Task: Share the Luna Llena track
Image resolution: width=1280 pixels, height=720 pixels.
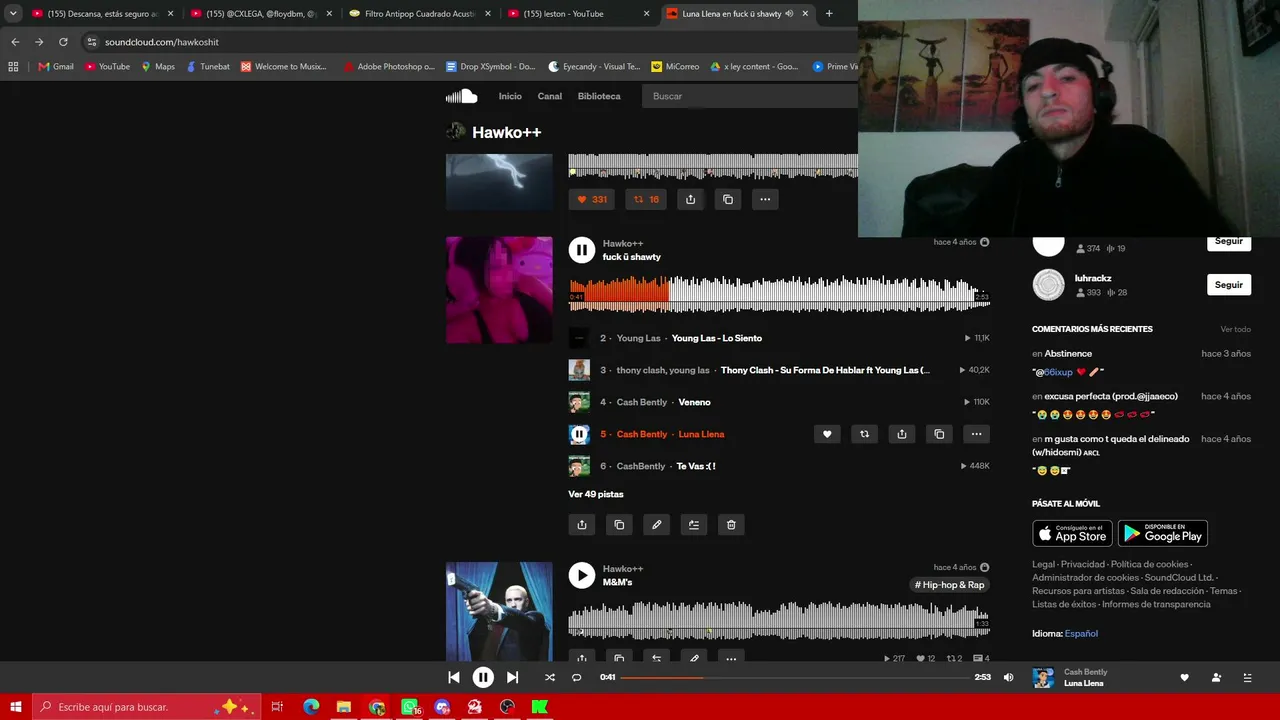Action: [x=902, y=434]
